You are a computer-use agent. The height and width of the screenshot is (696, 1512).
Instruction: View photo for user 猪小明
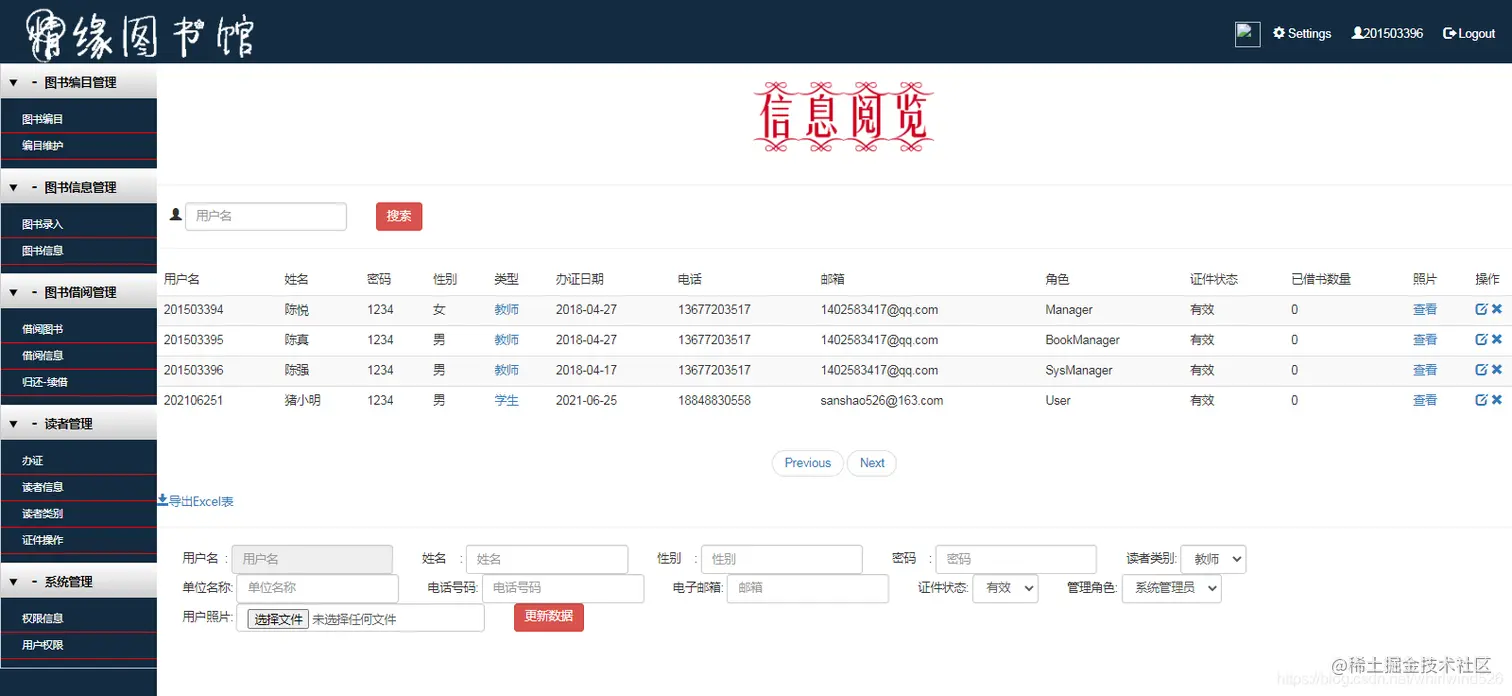(x=1424, y=400)
